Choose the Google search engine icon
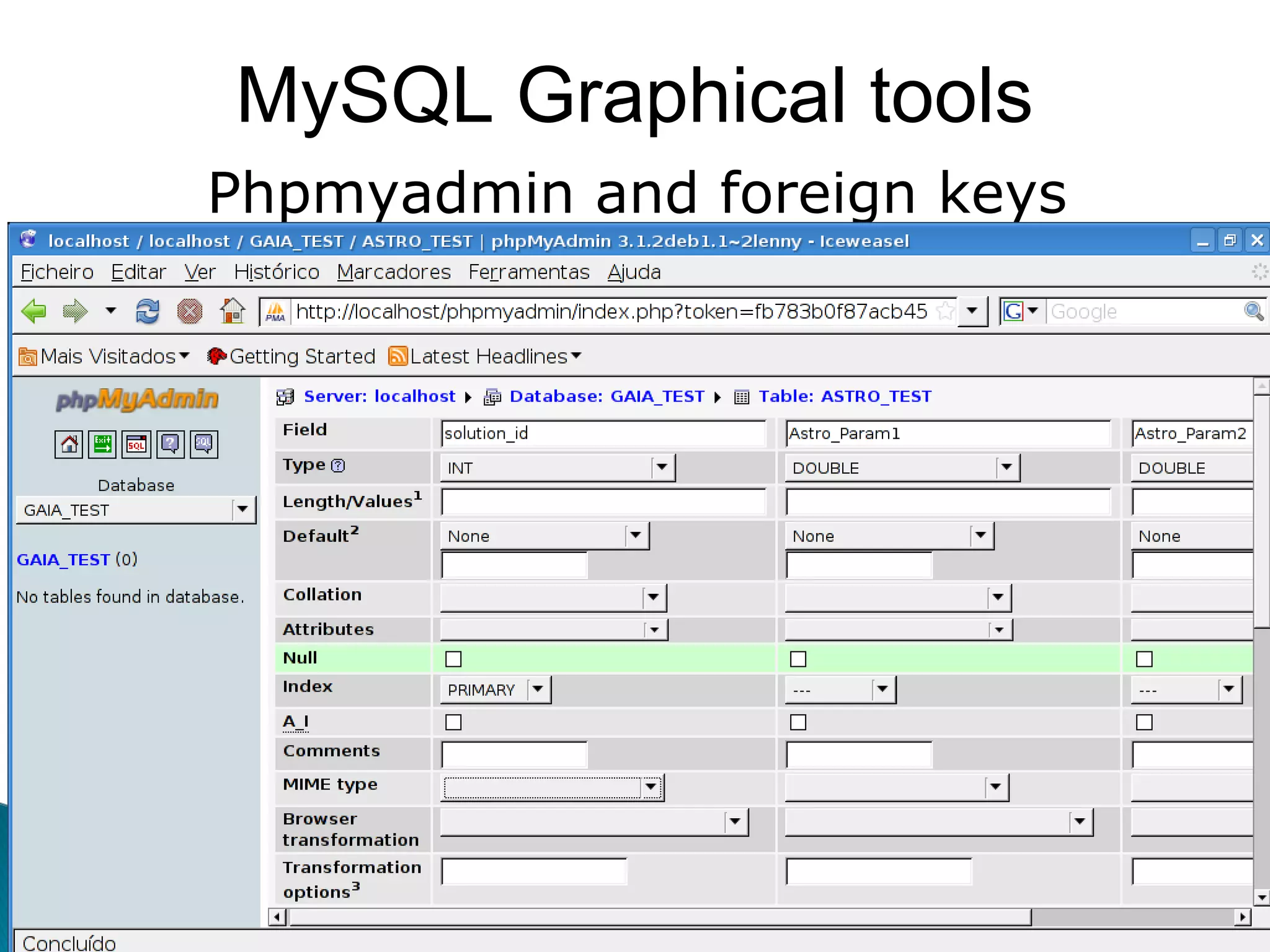Image resolution: width=1270 pixels, height=952 pixels. (x=1014, y=311)
